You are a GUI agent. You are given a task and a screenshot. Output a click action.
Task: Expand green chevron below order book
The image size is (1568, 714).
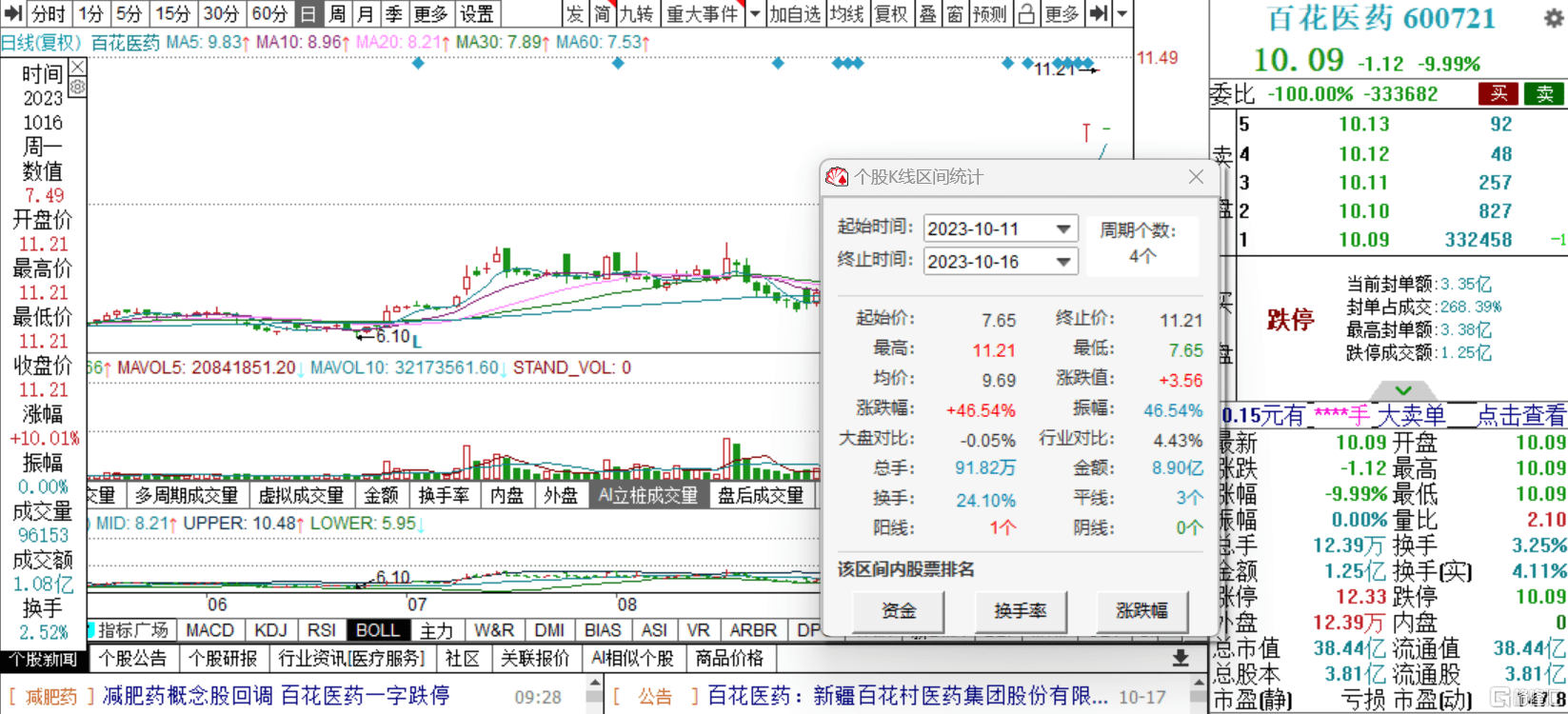coord(1403,390)
